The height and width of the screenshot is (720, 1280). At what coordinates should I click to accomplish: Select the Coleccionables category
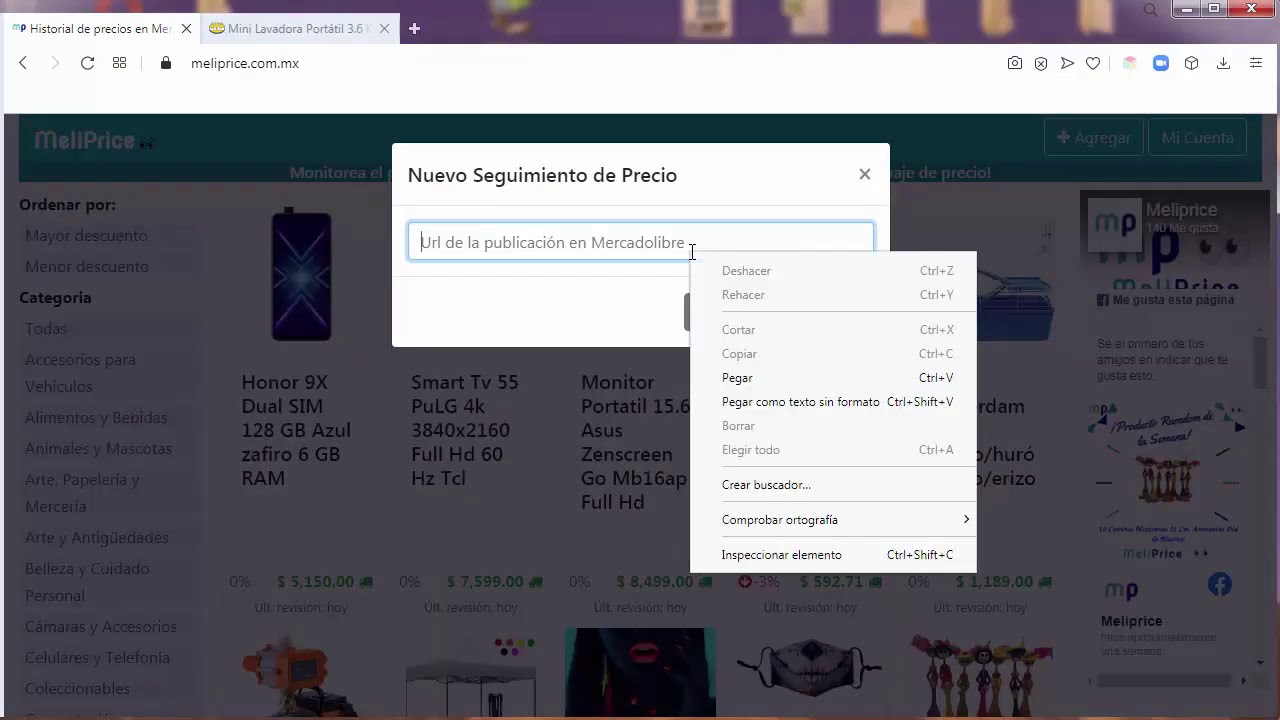[77, 689]
